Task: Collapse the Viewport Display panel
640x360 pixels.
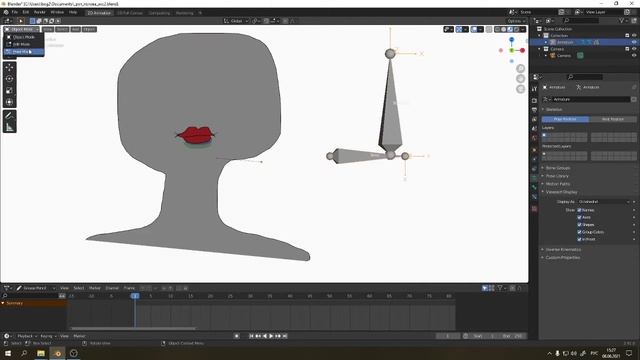Action: click(x=561, y=192)
